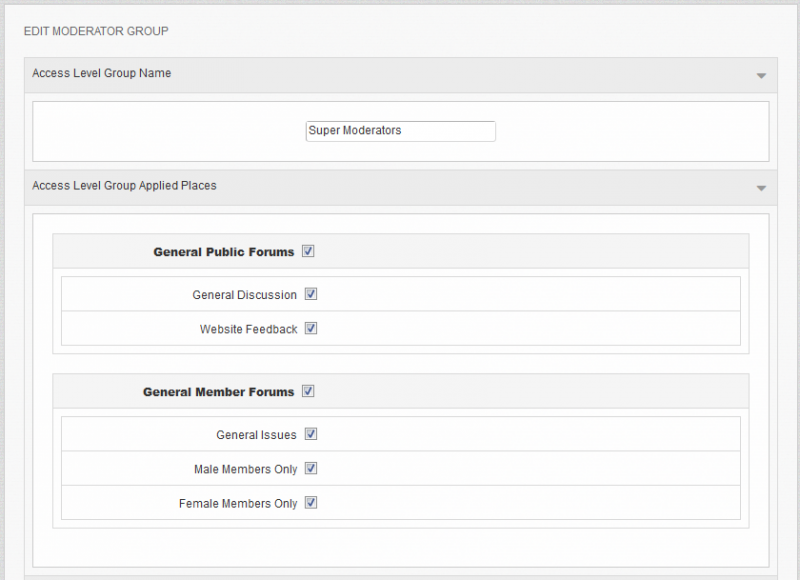Click the General Discussion label
This screenshot has height=580, width=800.
pos(244,295)
